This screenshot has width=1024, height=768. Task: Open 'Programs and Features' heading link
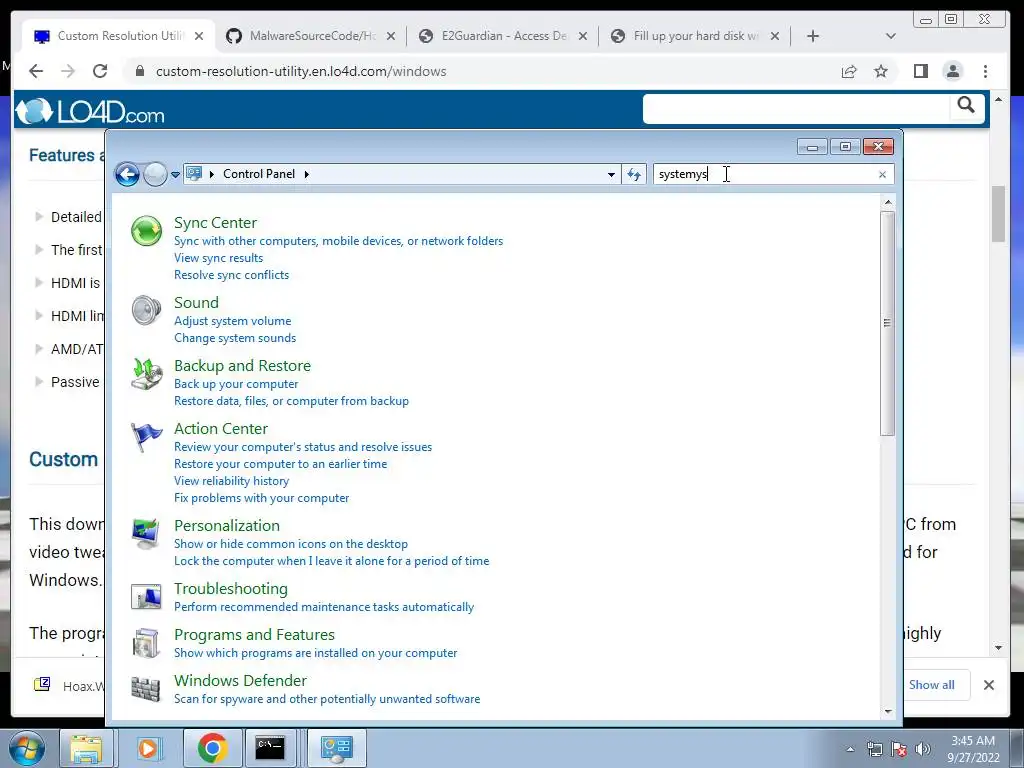[254, 635]
